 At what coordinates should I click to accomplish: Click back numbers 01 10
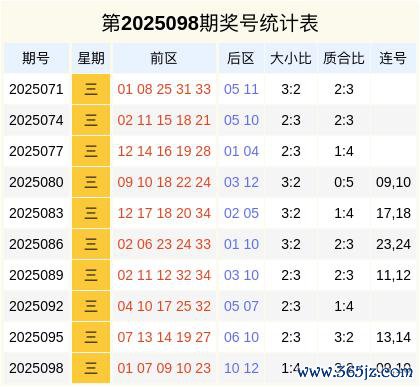coord(241,244)
